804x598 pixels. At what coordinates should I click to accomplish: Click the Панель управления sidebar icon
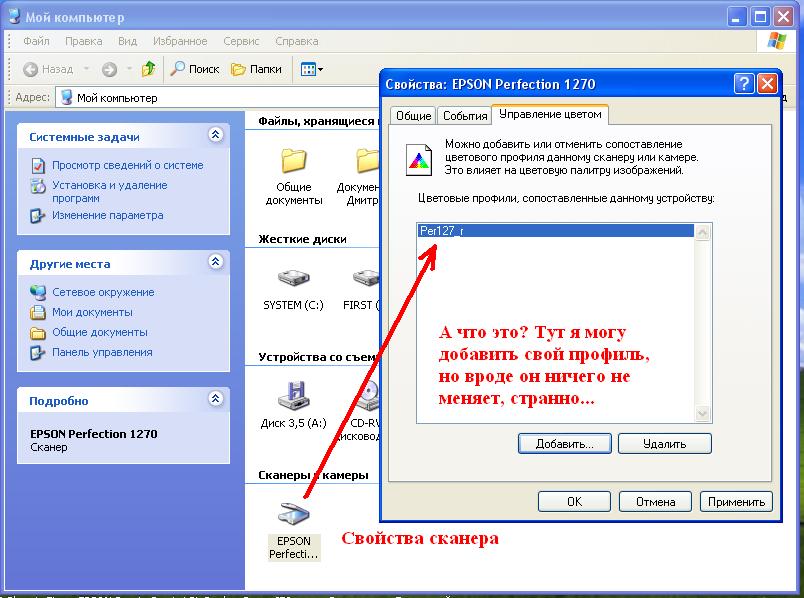click(x=38, y=352)
